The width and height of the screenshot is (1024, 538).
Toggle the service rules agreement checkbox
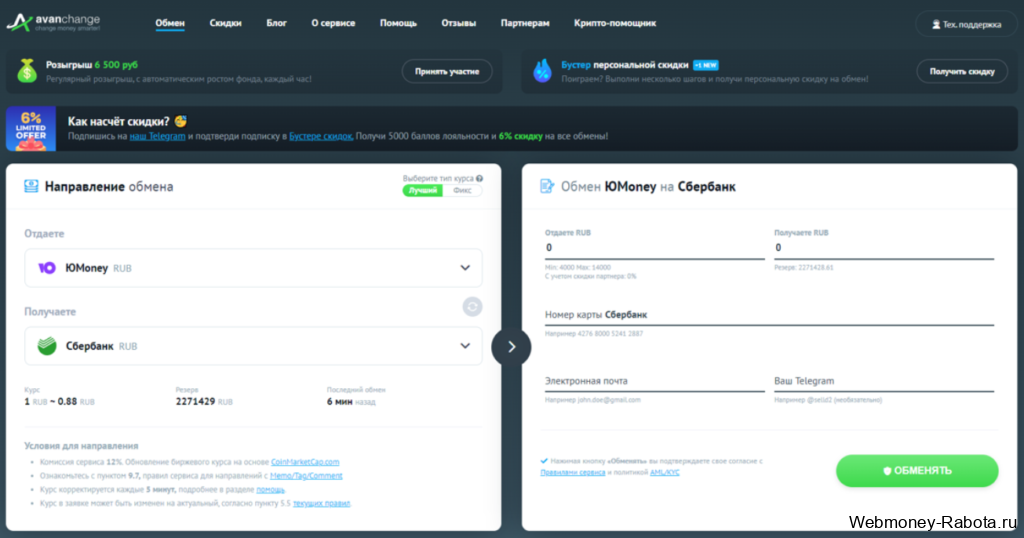pyautogui.click(x=544, y=461)
